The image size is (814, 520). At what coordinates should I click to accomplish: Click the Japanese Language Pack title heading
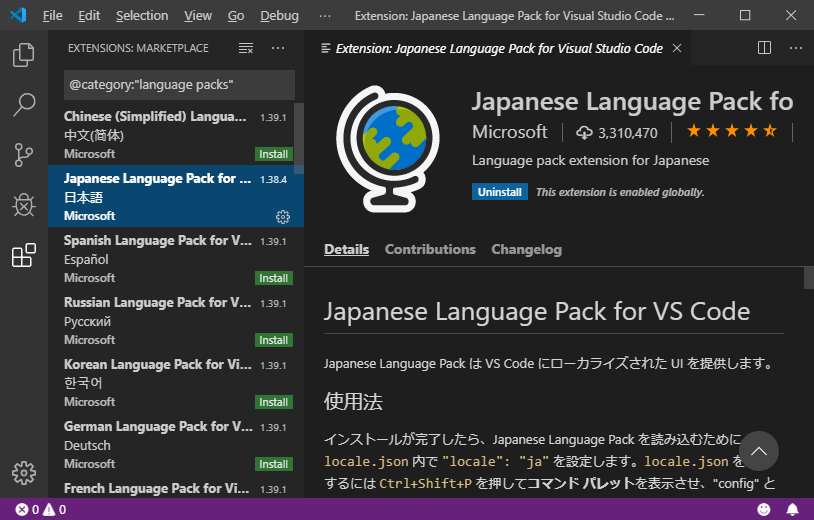(632, 101)
